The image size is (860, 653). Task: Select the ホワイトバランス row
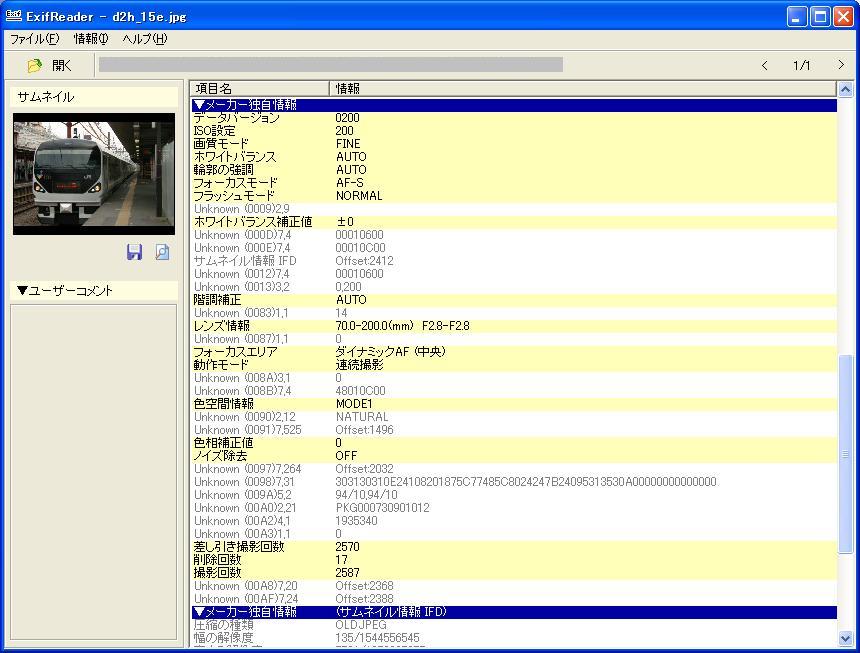click(x=514, y=157)
